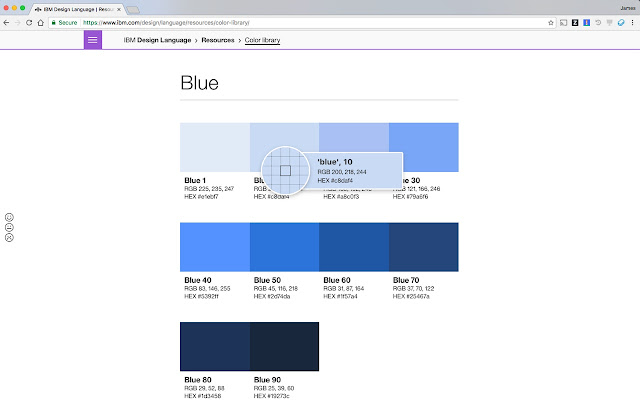Select the Blue 40 color swatch
Screen dimensions: 640x400
click(215, 247)
